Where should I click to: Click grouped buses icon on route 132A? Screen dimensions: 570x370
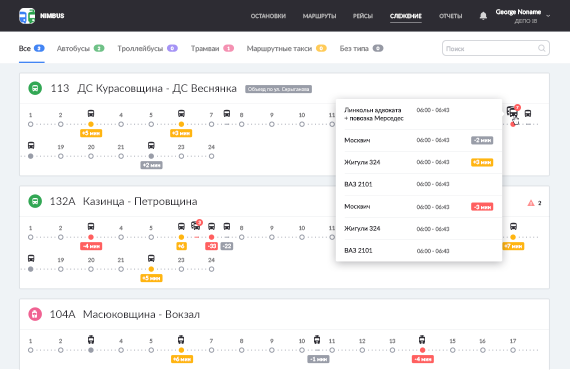point(196,226)
